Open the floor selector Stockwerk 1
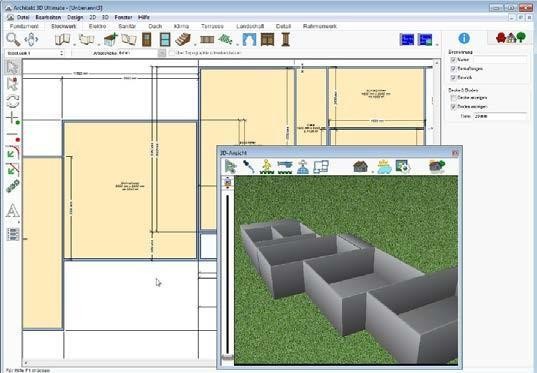This screenshot has height=373, width=537. coord(35,53)
